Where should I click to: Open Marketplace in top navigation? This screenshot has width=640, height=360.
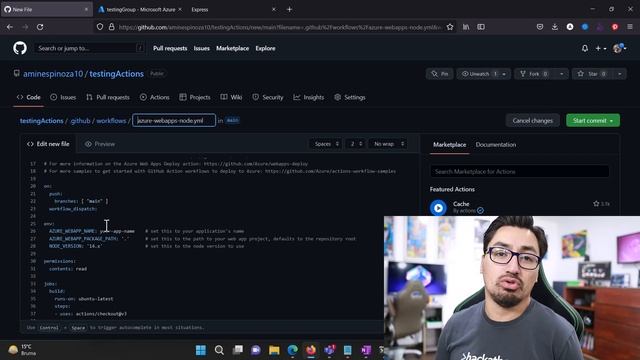click(232, 48)
